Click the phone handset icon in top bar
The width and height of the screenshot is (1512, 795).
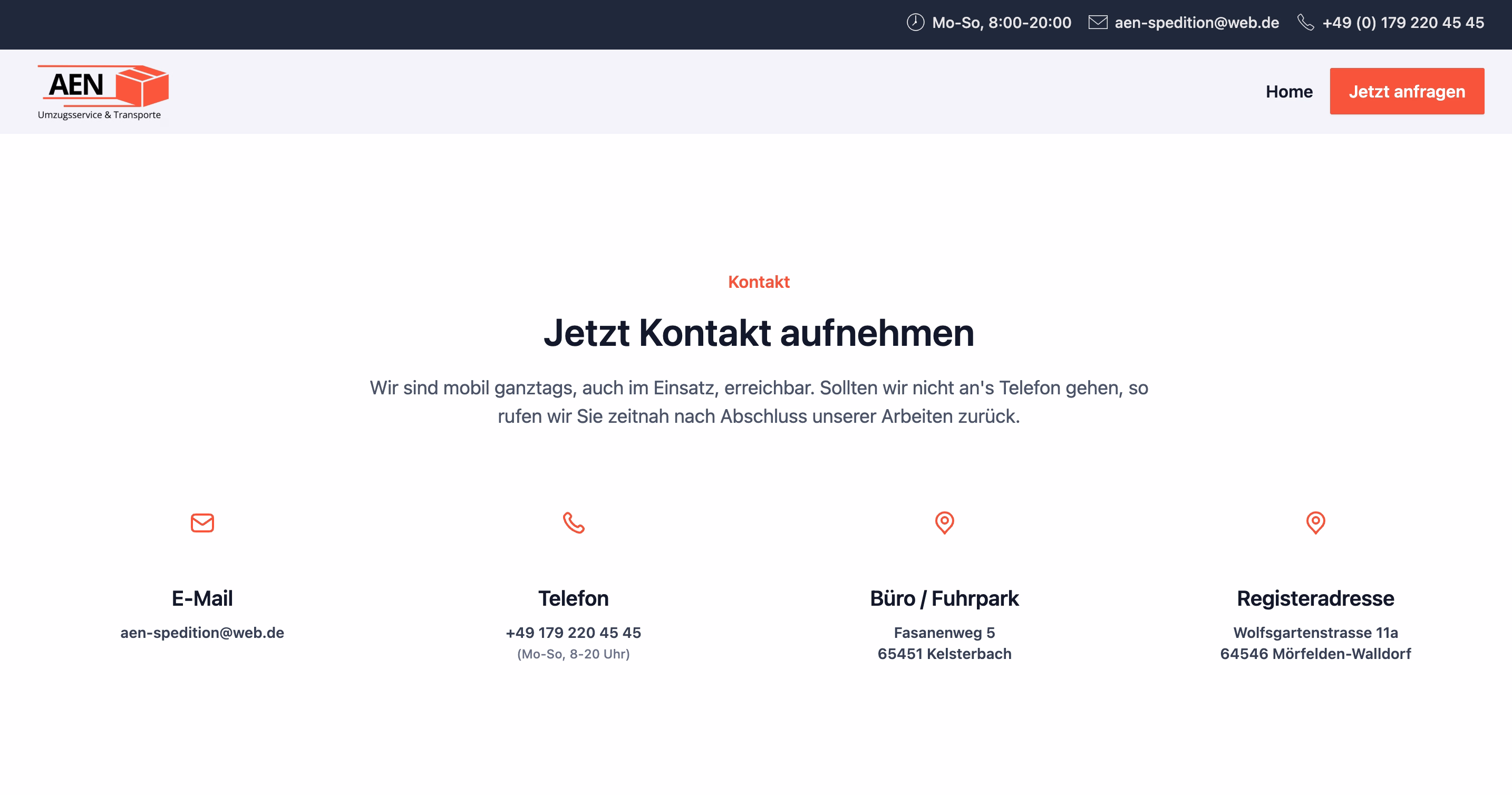(1305, 22)
